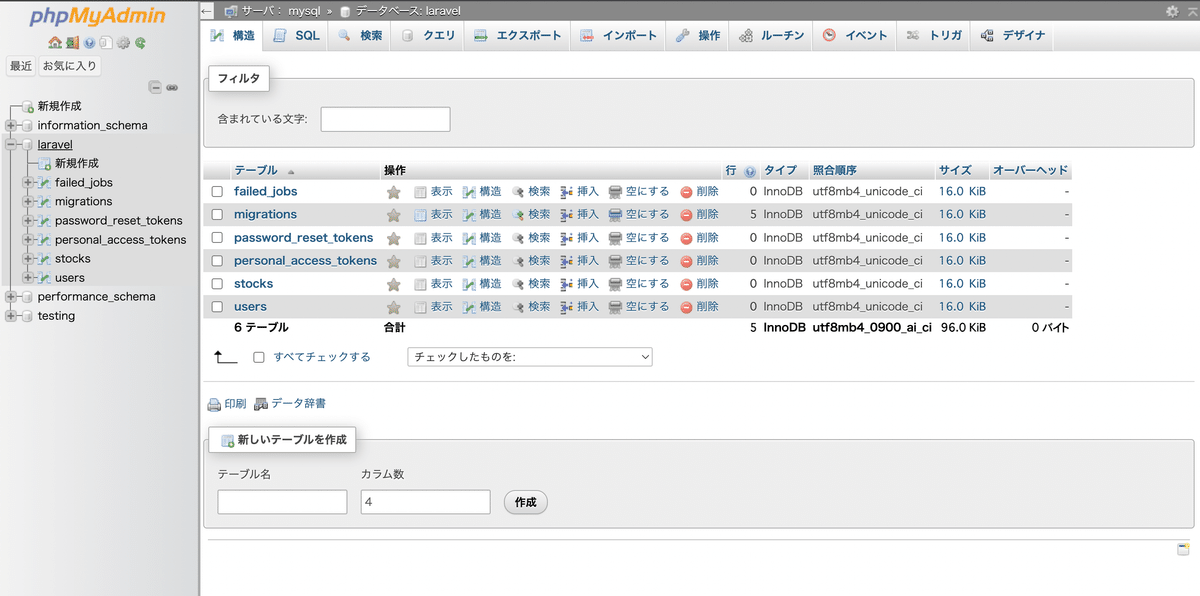Click the green reload navigation icon

click(141, 43)
